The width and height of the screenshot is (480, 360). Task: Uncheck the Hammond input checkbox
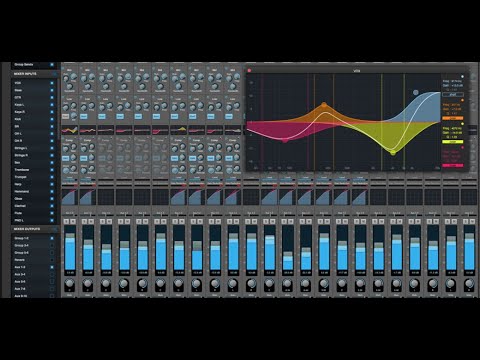(52, 192)
